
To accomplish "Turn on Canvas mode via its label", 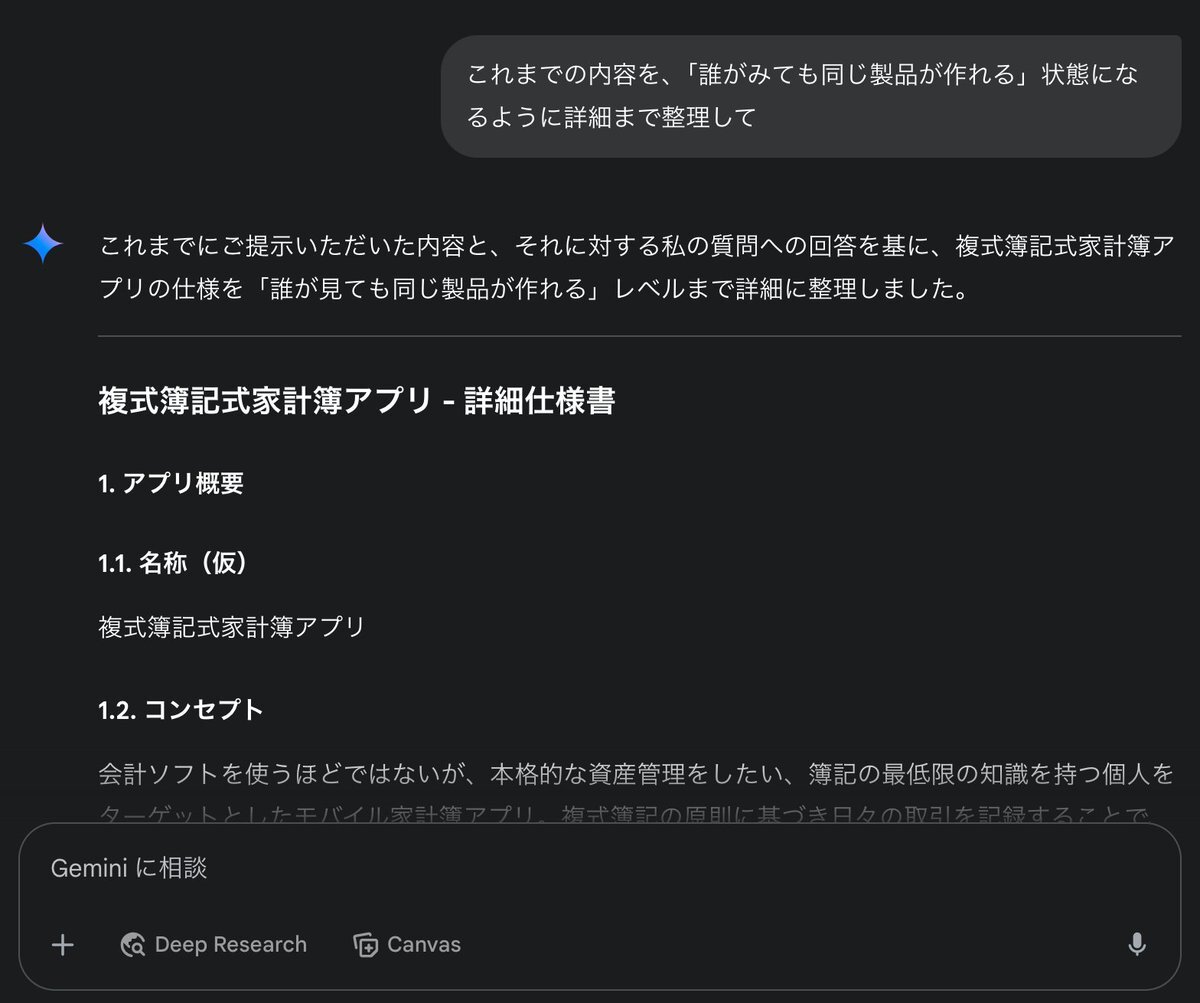I will click(424, 945).
